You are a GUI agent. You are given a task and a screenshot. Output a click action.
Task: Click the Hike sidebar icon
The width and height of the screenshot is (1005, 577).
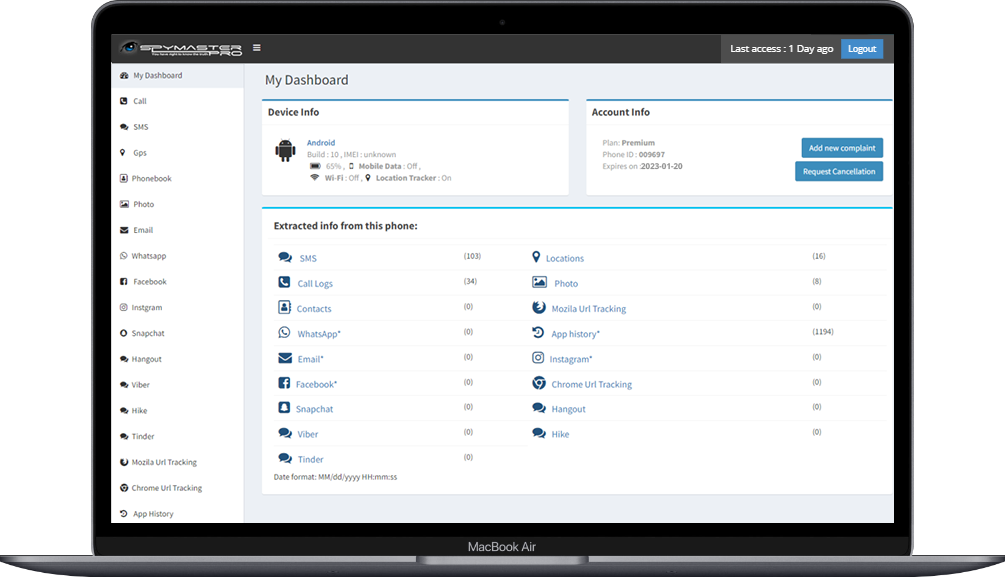pyautogui.click(x=124, y=410)
